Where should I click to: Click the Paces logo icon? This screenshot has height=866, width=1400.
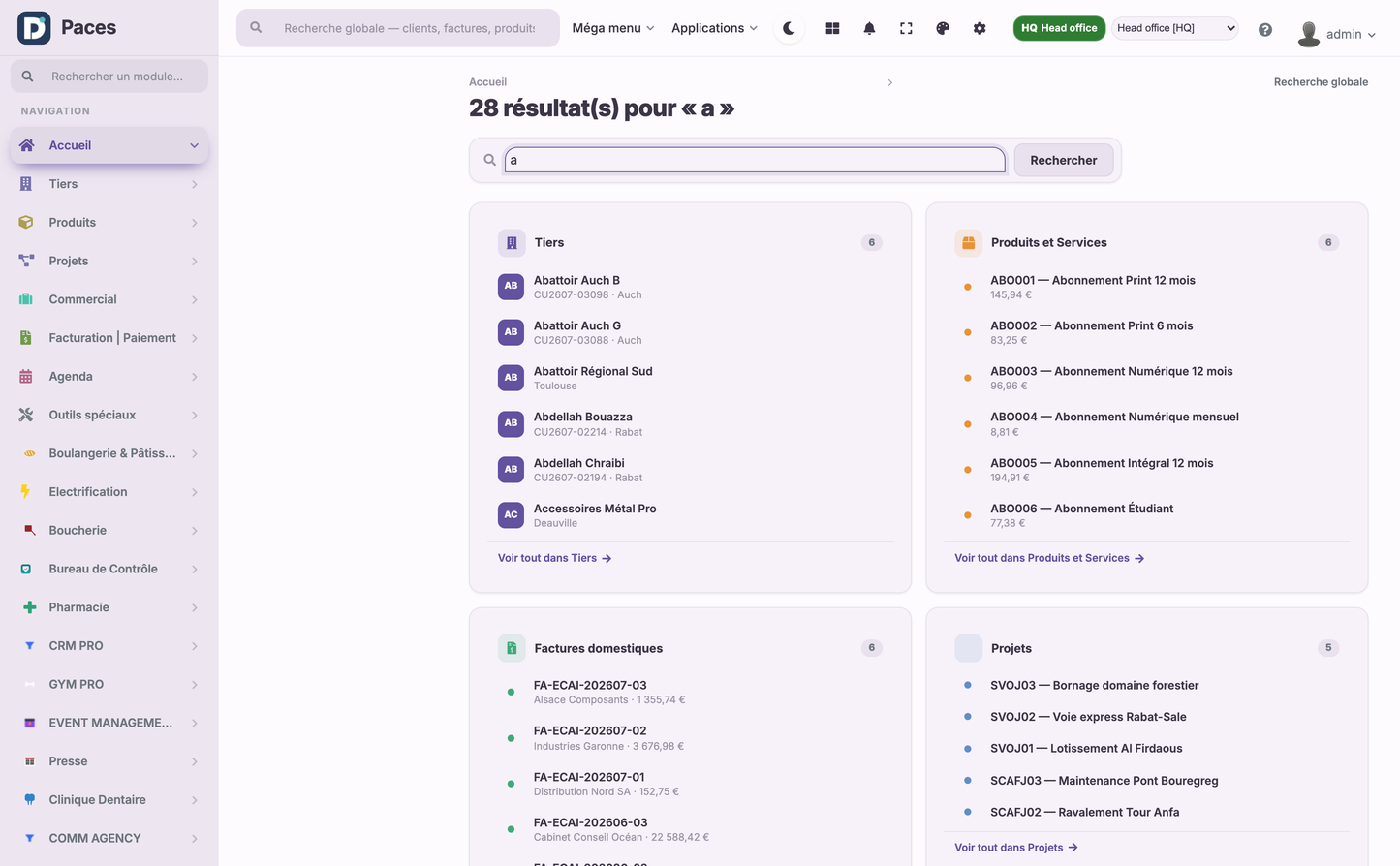34,28
